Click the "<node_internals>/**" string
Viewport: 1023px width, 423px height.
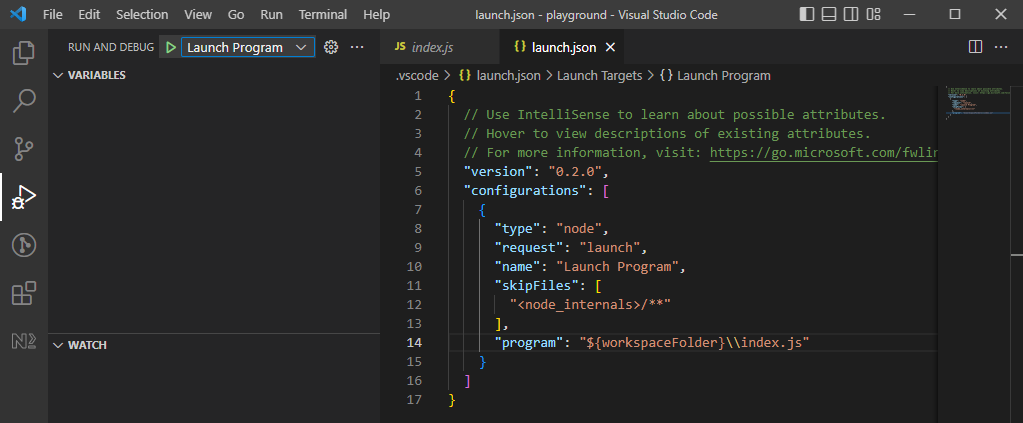pos(590,304)
